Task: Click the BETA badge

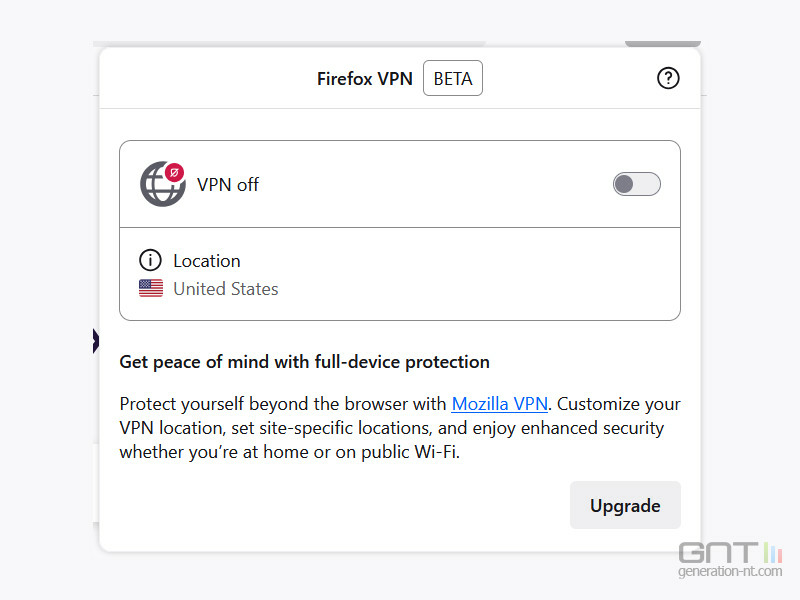Action: (x=453, y=79)
